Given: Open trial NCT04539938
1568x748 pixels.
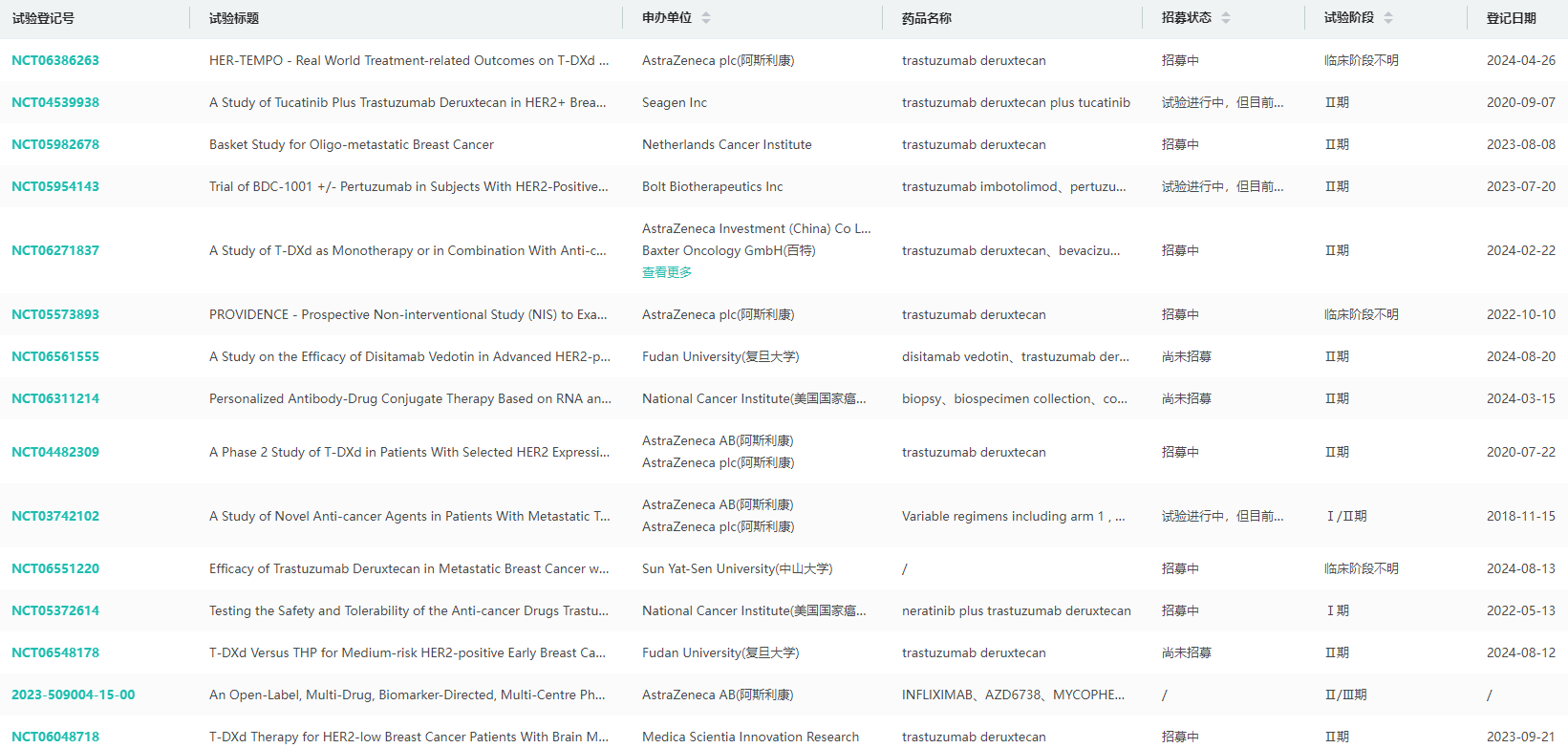Looking at the screenshot, I should tap(55, 102).
